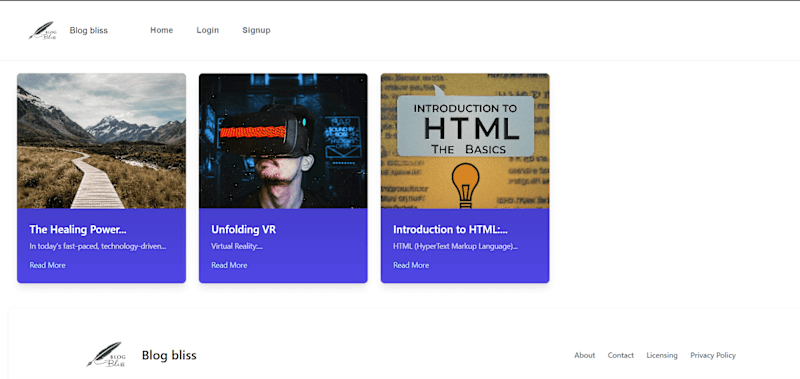Click the Unfolding VR card title
This screenshot has width=800, height=379.
click(x=243, y=230)
